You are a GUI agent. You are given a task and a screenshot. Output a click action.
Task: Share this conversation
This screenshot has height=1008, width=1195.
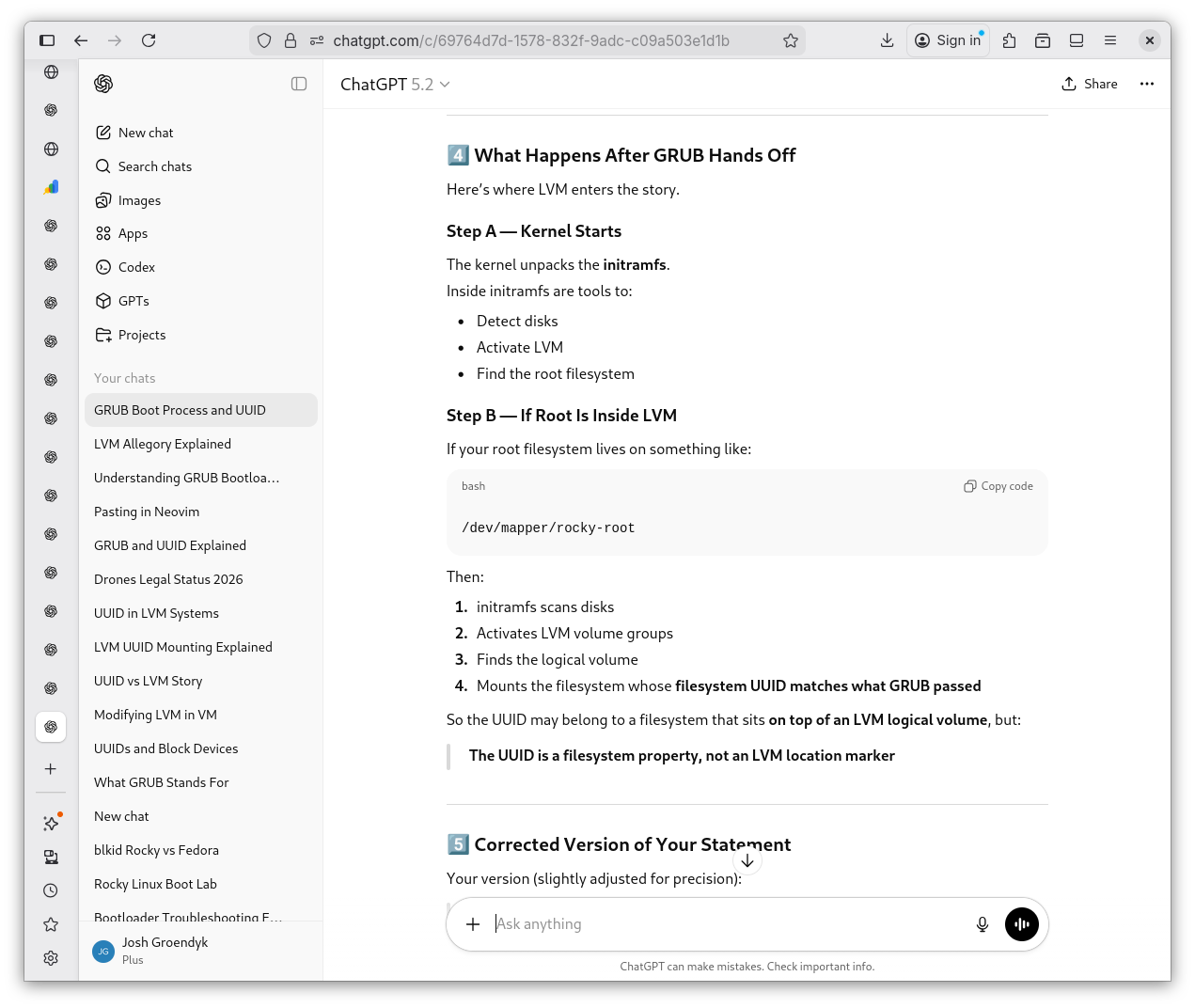[x=1089, y=84]
